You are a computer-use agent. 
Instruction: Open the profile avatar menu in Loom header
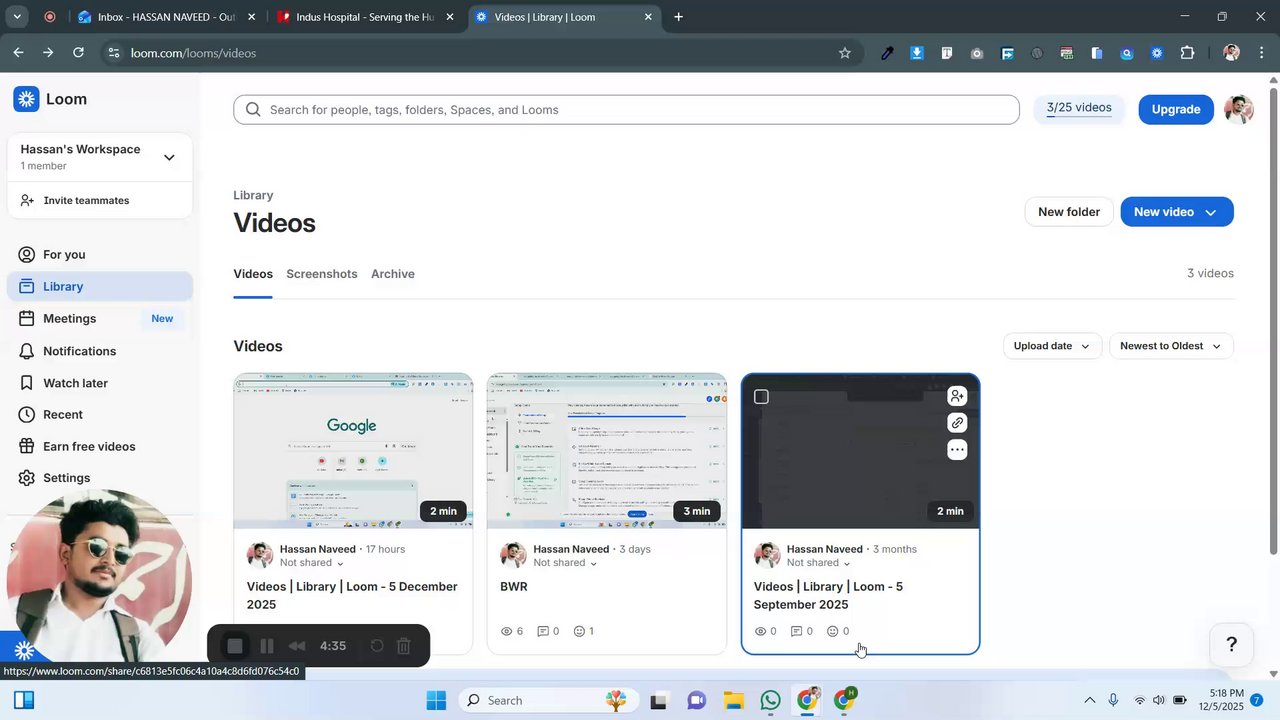[x=1239, y=109]
